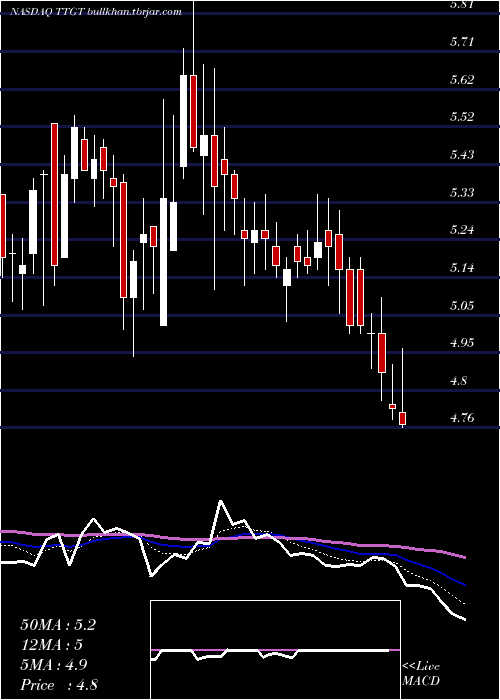Click the last red candlestick near 4.76
This screenshot has height=700, width=500.
403,418
